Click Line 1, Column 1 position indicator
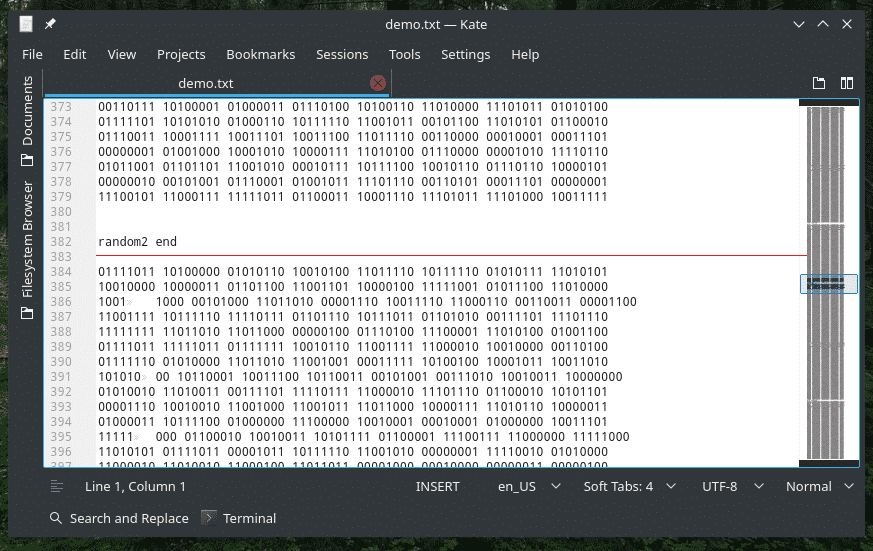The image size is (873, 551). [x=135, y=486]
